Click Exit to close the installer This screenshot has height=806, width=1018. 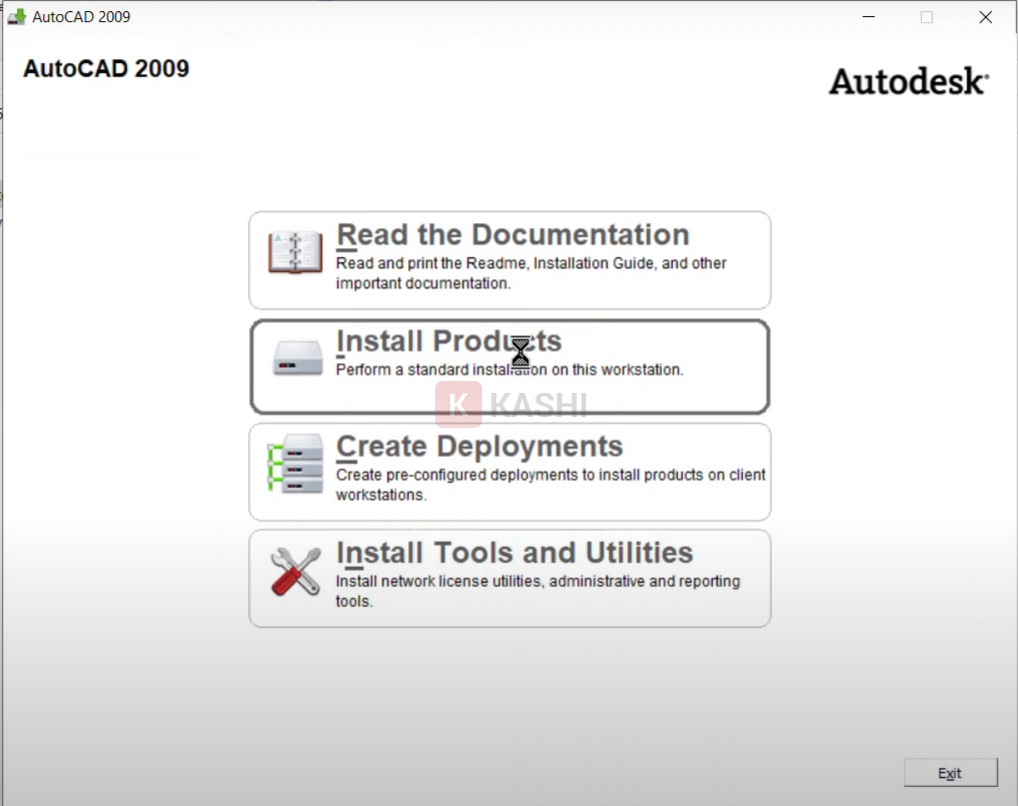949,772
